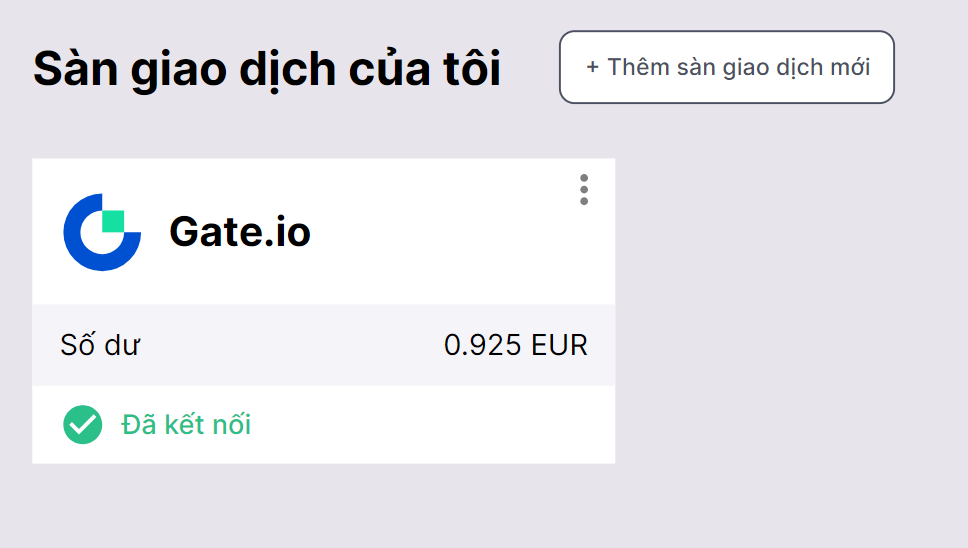Click the green square inside the Gate.io logo
968x548 pixels.
113,221
